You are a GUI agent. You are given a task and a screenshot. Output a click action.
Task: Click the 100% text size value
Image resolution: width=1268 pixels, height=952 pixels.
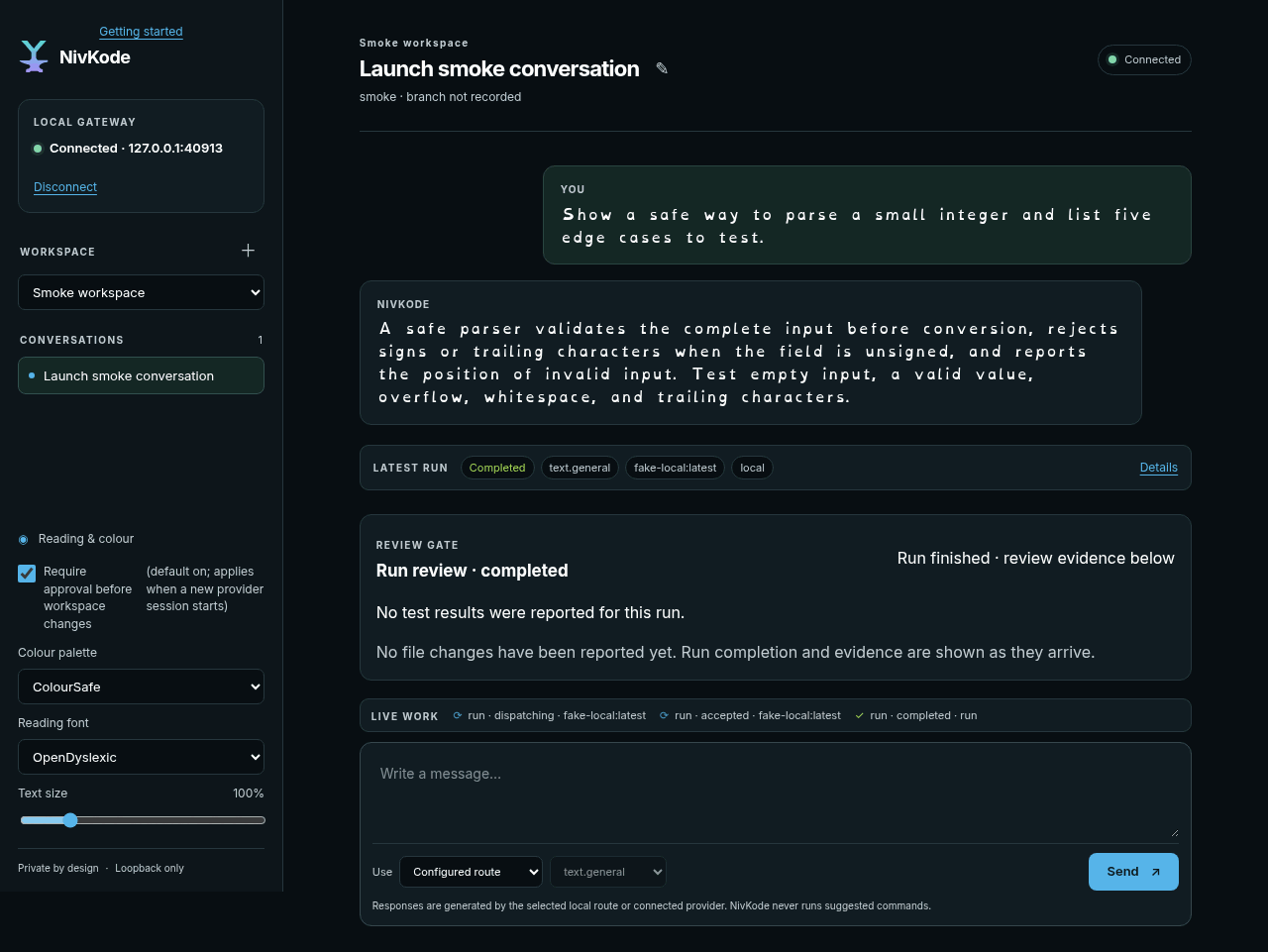(249, 793)
